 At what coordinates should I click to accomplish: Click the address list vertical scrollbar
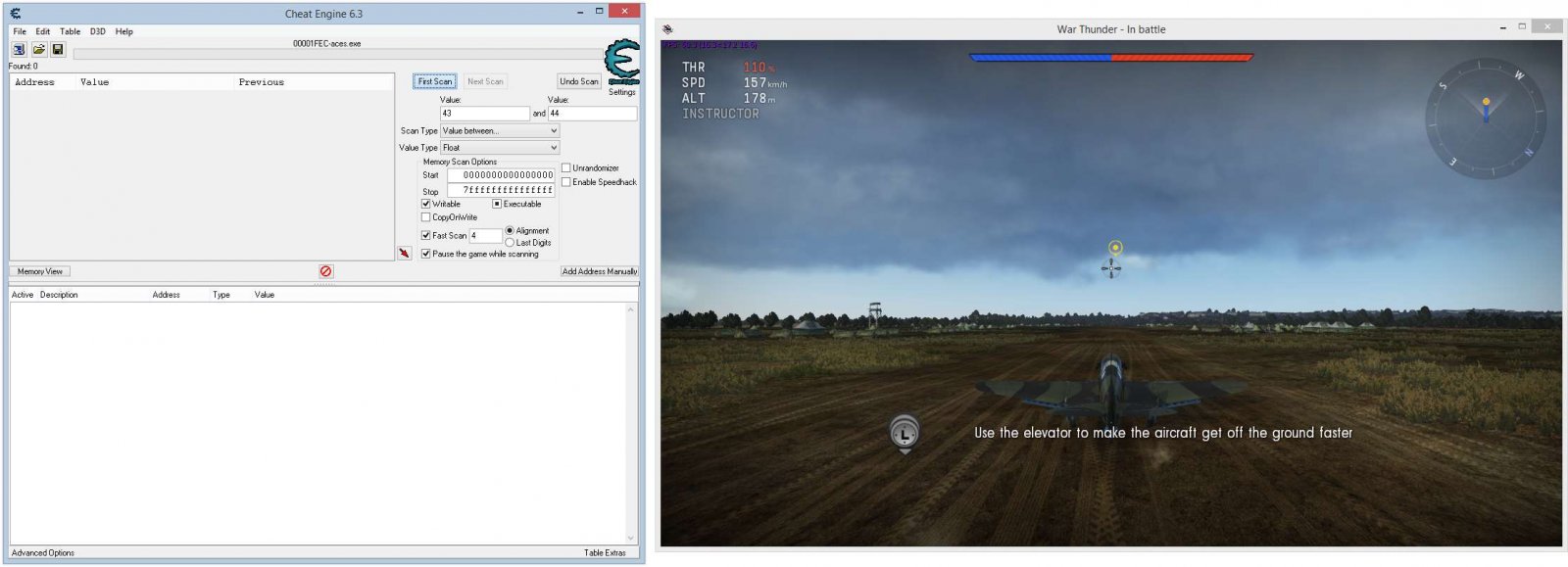[631, 423]
